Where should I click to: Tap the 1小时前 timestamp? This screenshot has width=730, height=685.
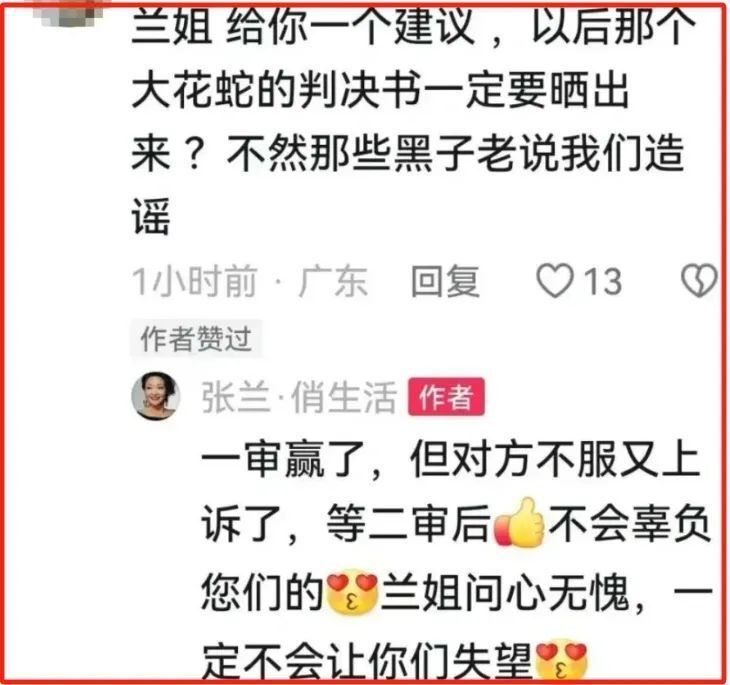(x=195, y=281)
